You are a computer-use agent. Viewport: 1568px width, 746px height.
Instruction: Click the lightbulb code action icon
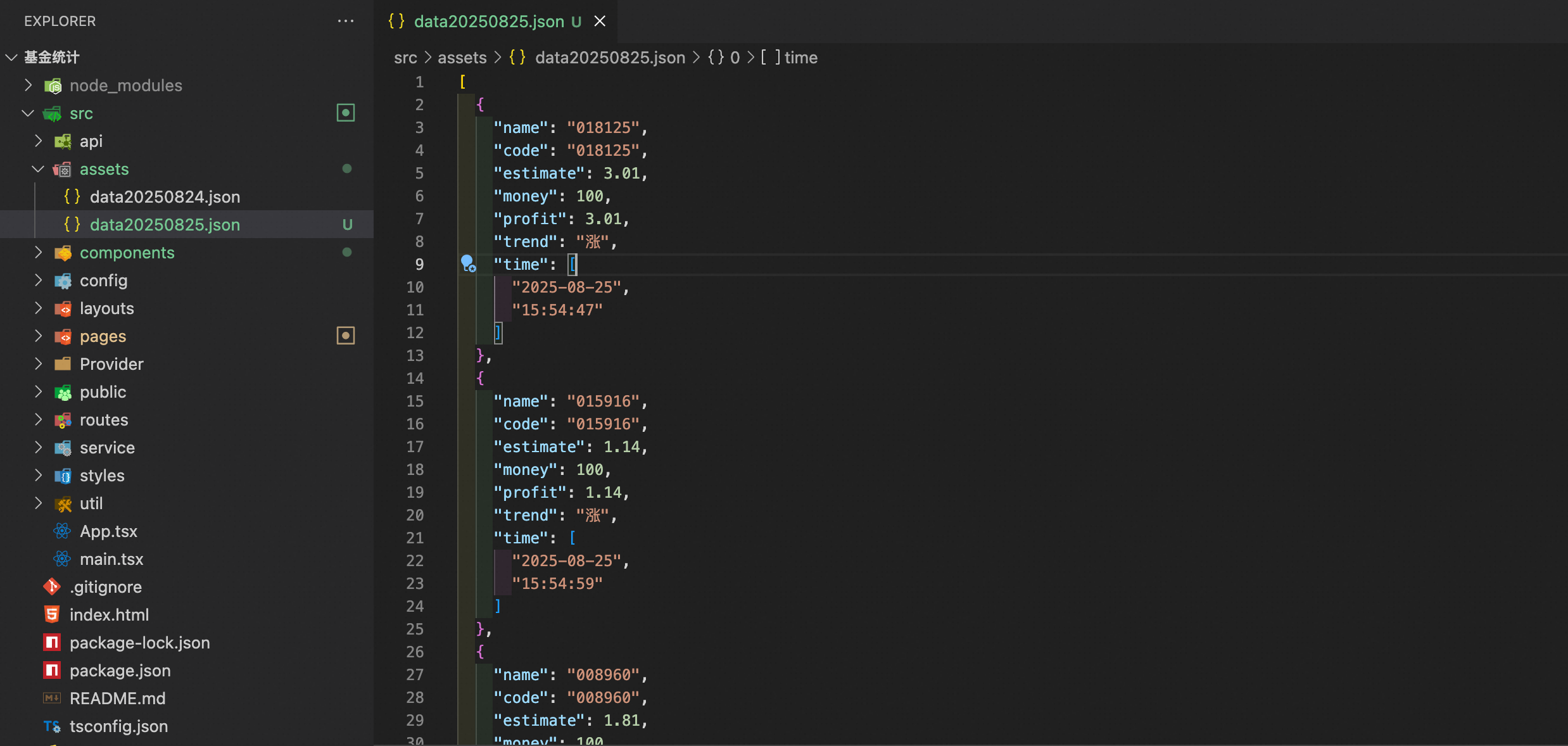467,263
